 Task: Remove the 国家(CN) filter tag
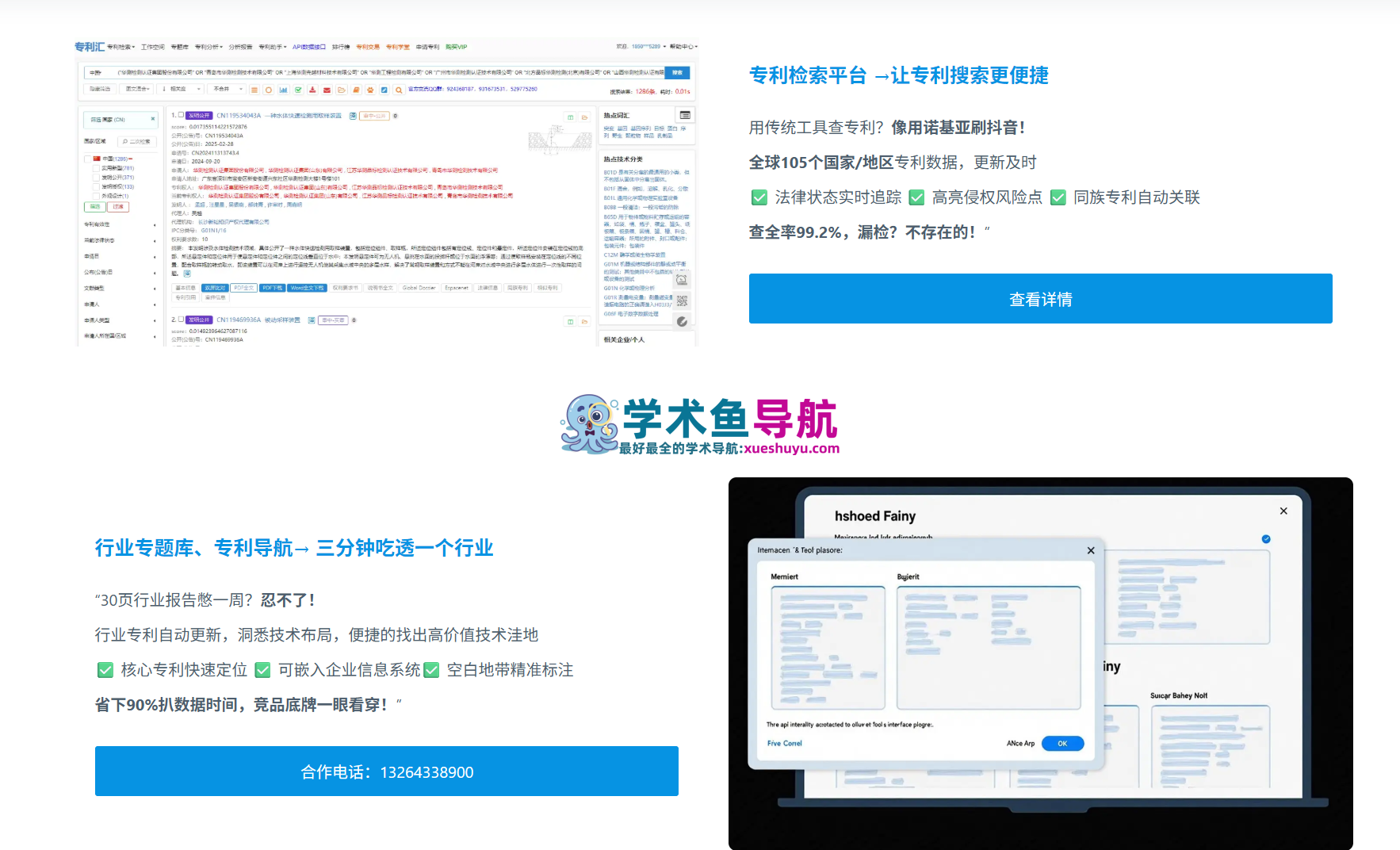[x=153, y=119]
